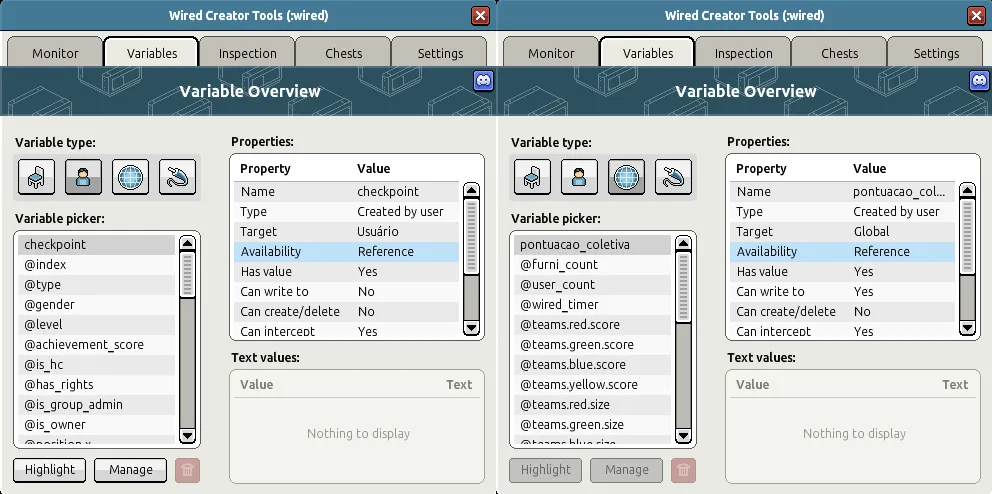Click Manage button in right window
The width and height of the screenshot is (992, 494).
[x=626, y=470]
